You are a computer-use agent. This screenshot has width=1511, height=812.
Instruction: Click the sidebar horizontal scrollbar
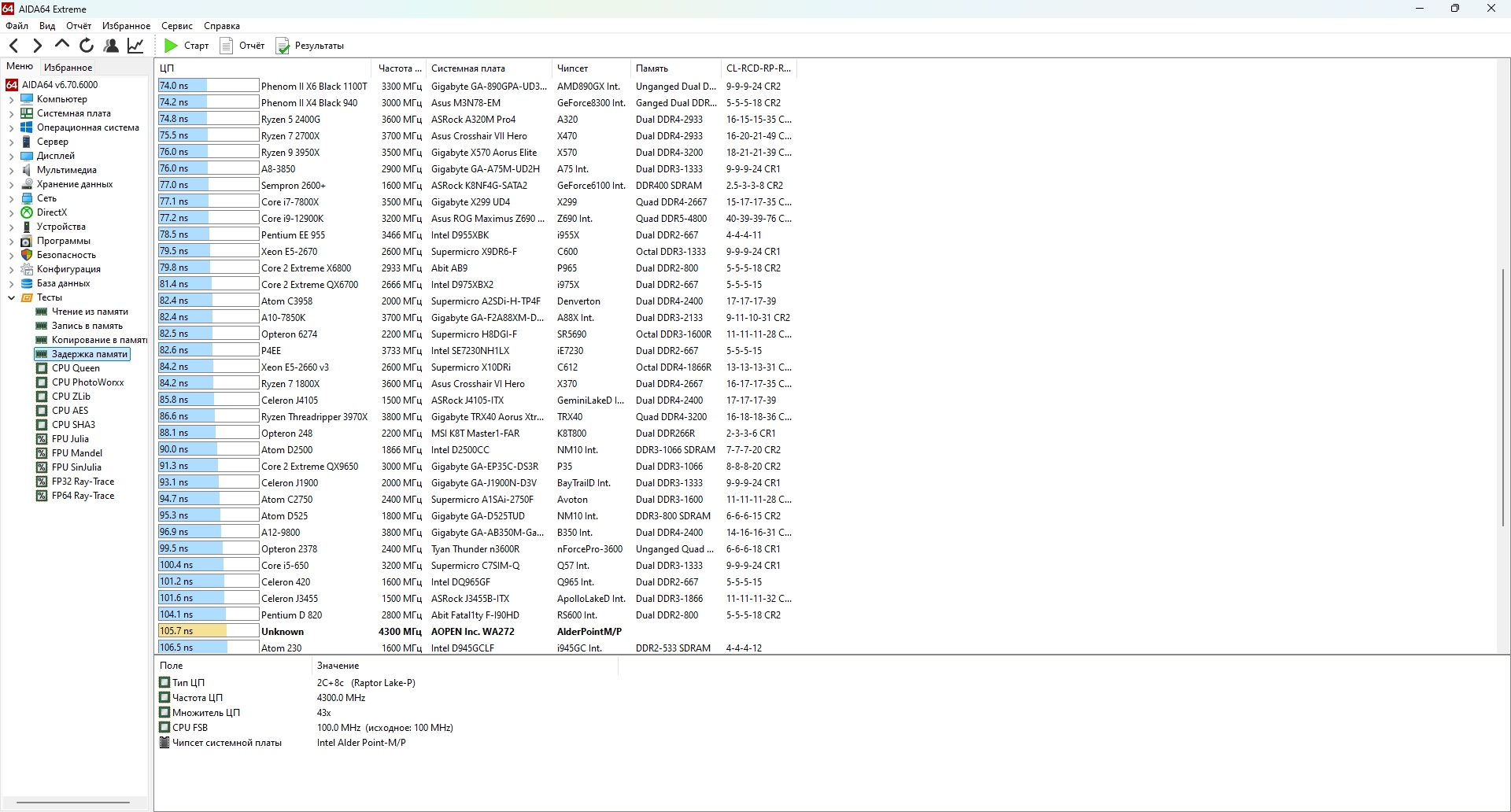point(73,803)
